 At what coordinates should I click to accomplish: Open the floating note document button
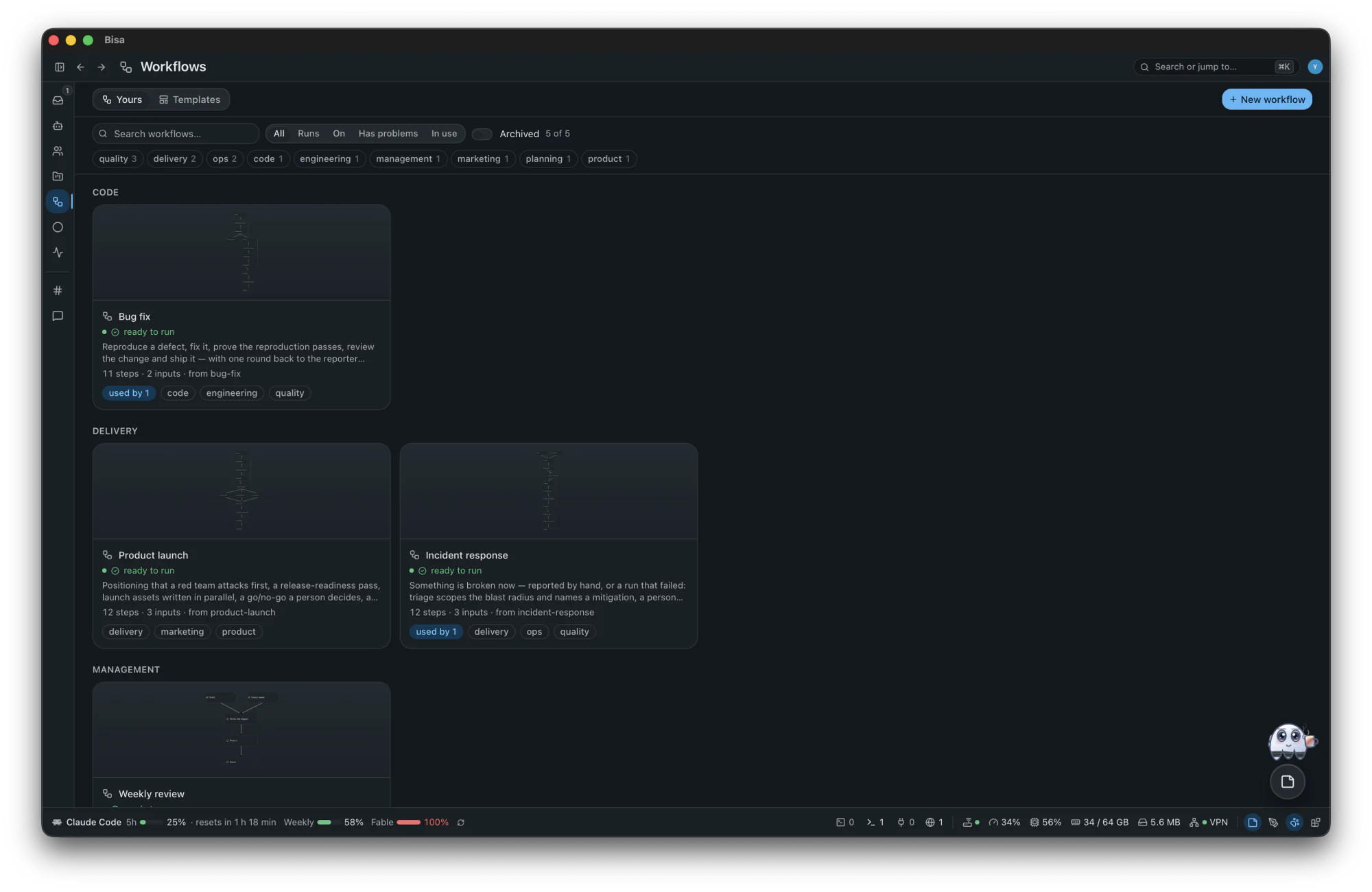[1288, 782]
